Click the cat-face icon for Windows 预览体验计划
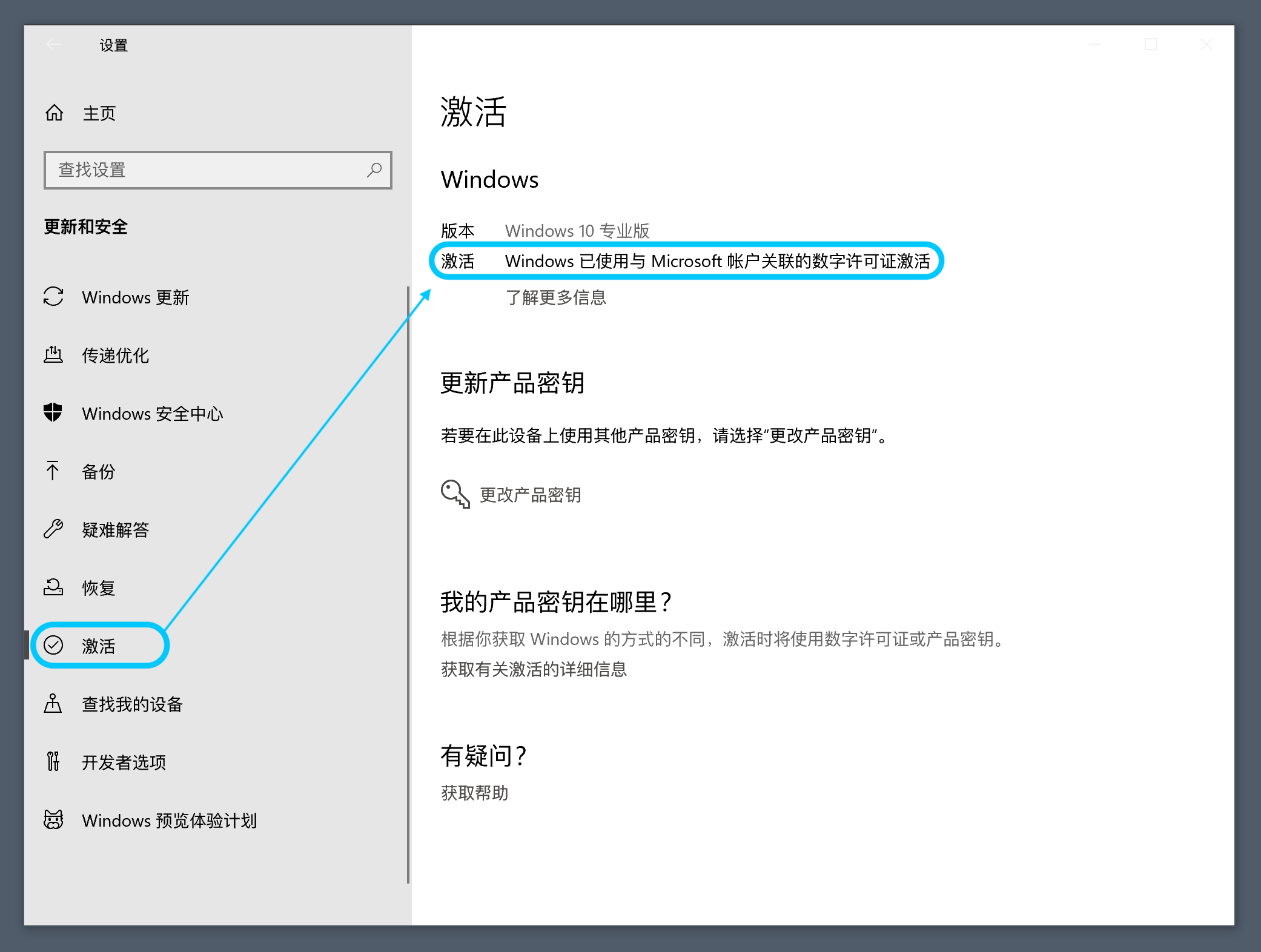 point(53,819)
